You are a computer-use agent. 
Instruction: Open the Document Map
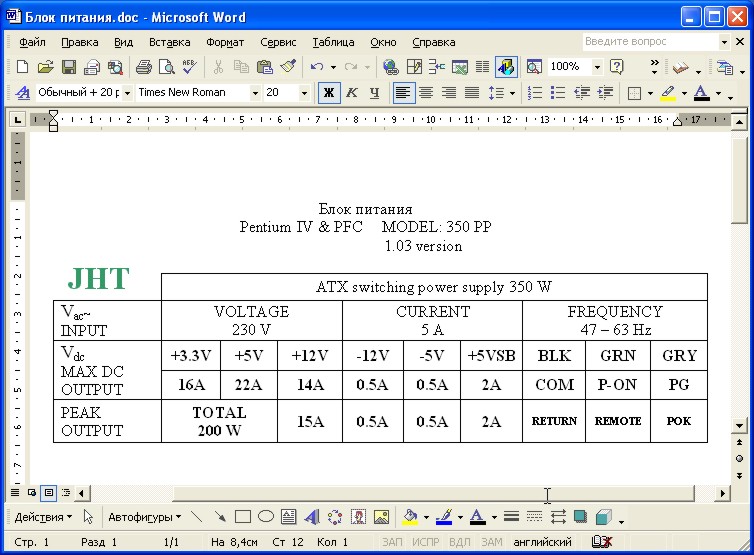click(x=534, y=66)
